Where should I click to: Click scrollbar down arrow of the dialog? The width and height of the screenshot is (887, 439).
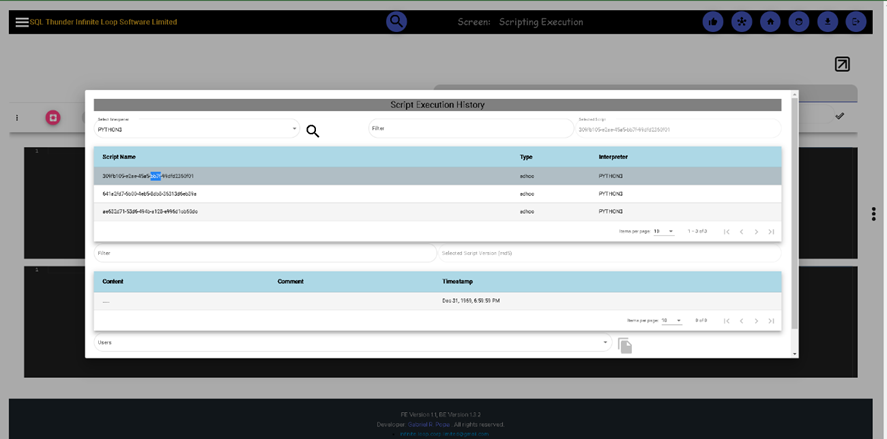pos(795,354)
